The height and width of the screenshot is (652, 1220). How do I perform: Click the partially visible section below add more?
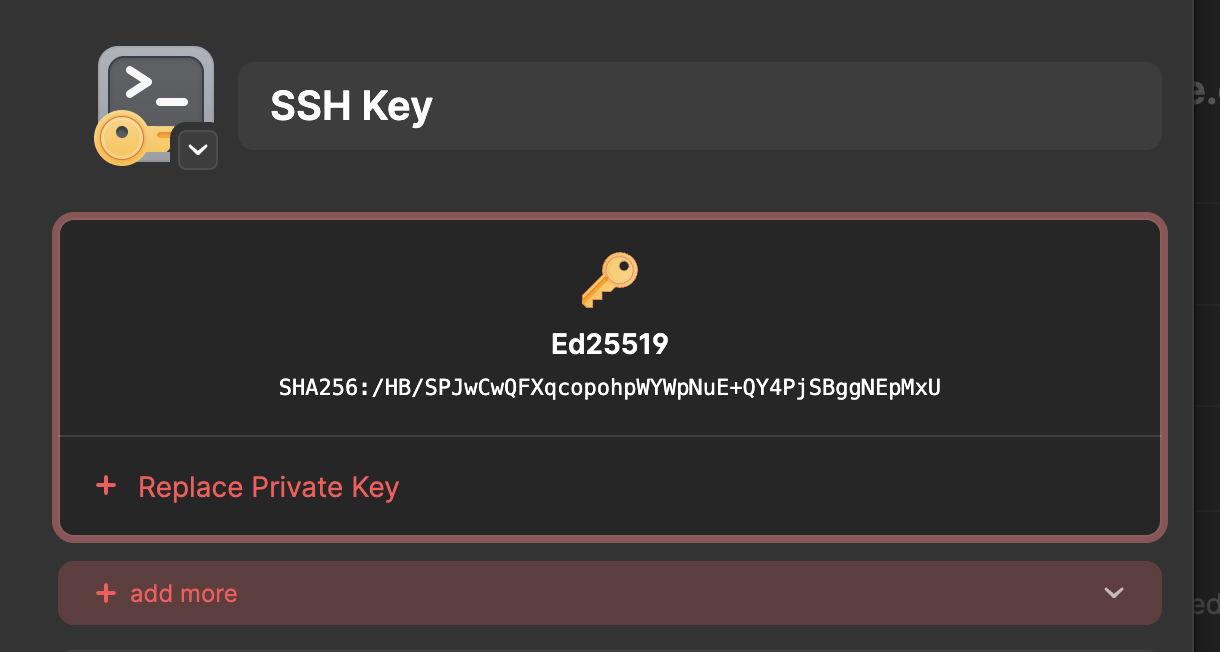(609, 648)
